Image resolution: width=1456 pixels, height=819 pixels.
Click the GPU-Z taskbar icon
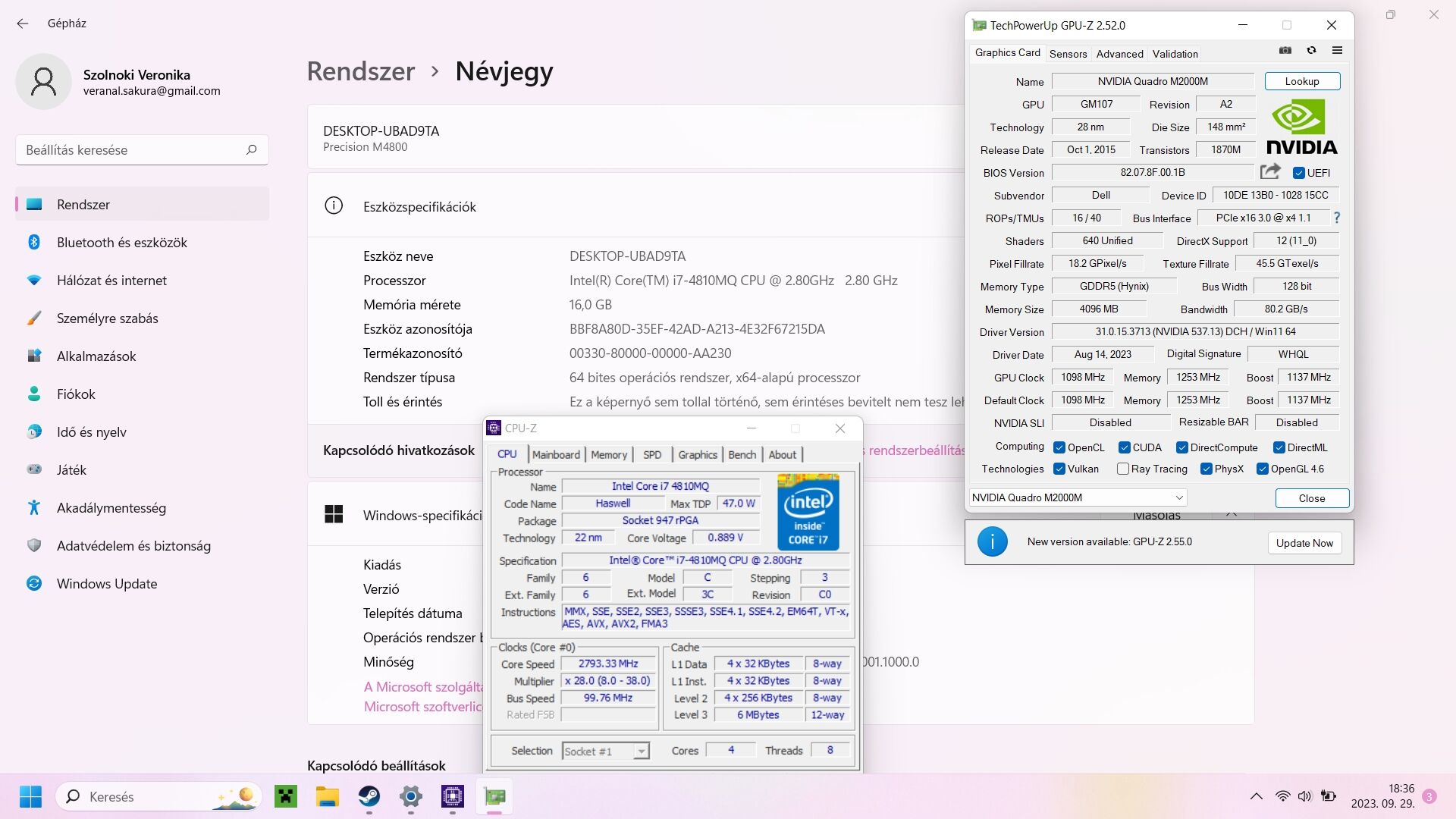494,796
